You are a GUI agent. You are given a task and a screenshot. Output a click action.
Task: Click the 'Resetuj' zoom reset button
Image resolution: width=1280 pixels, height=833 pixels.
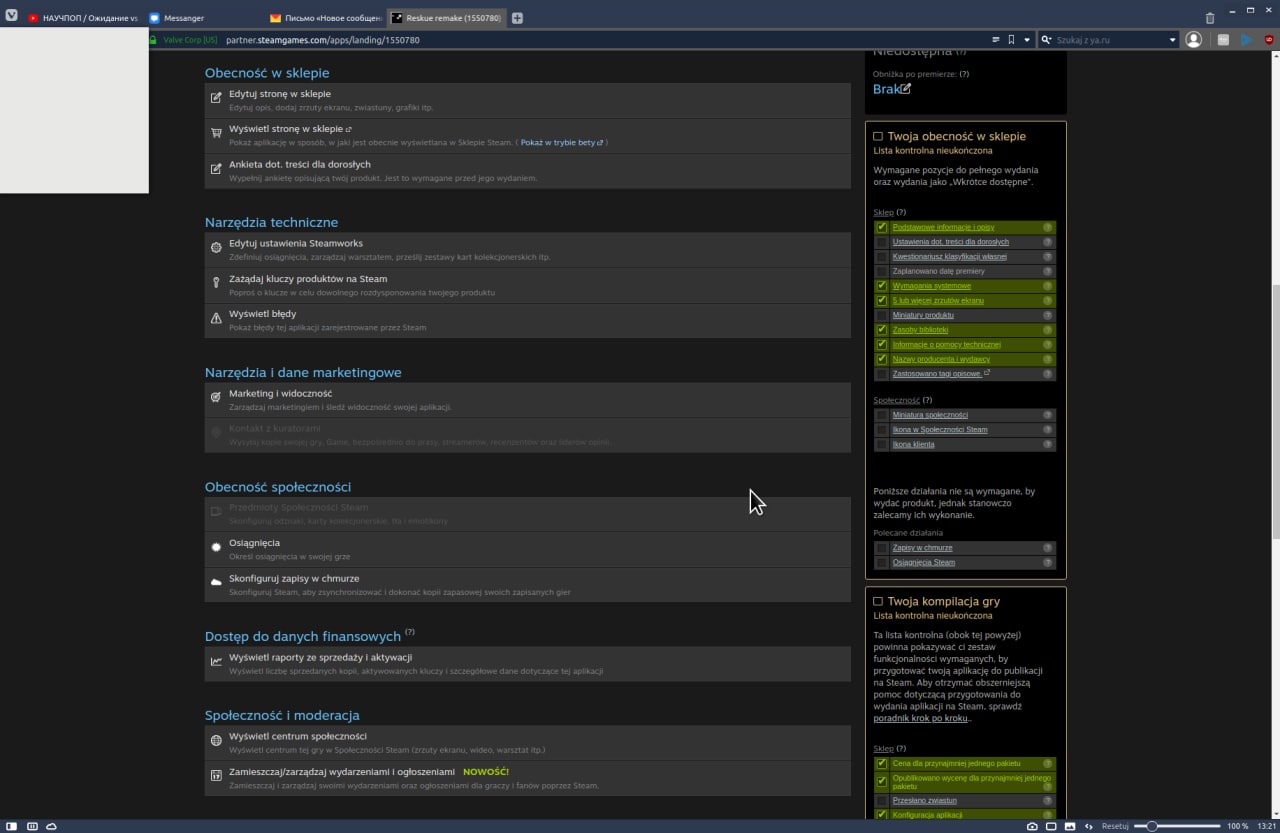1115,826
